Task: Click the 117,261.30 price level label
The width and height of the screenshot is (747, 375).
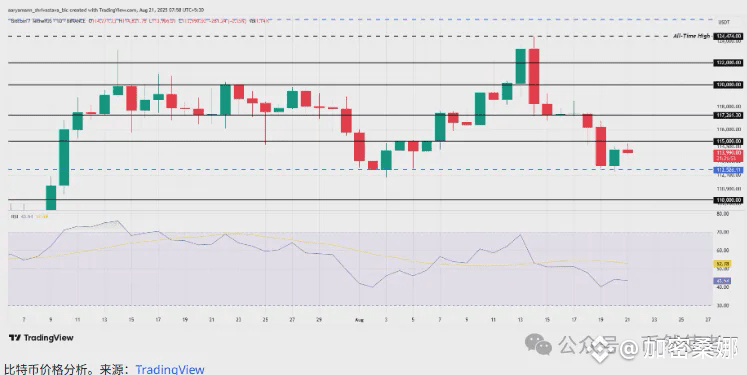Action: (x=728, y=115)
